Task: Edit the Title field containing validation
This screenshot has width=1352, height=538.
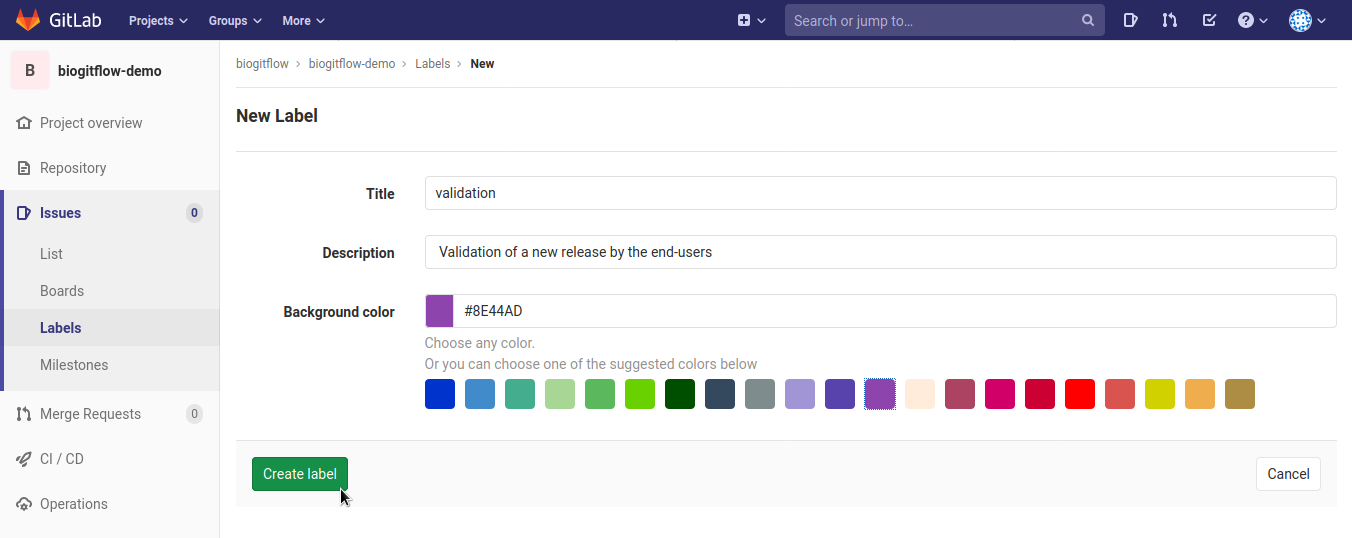Action: (880, 193)
